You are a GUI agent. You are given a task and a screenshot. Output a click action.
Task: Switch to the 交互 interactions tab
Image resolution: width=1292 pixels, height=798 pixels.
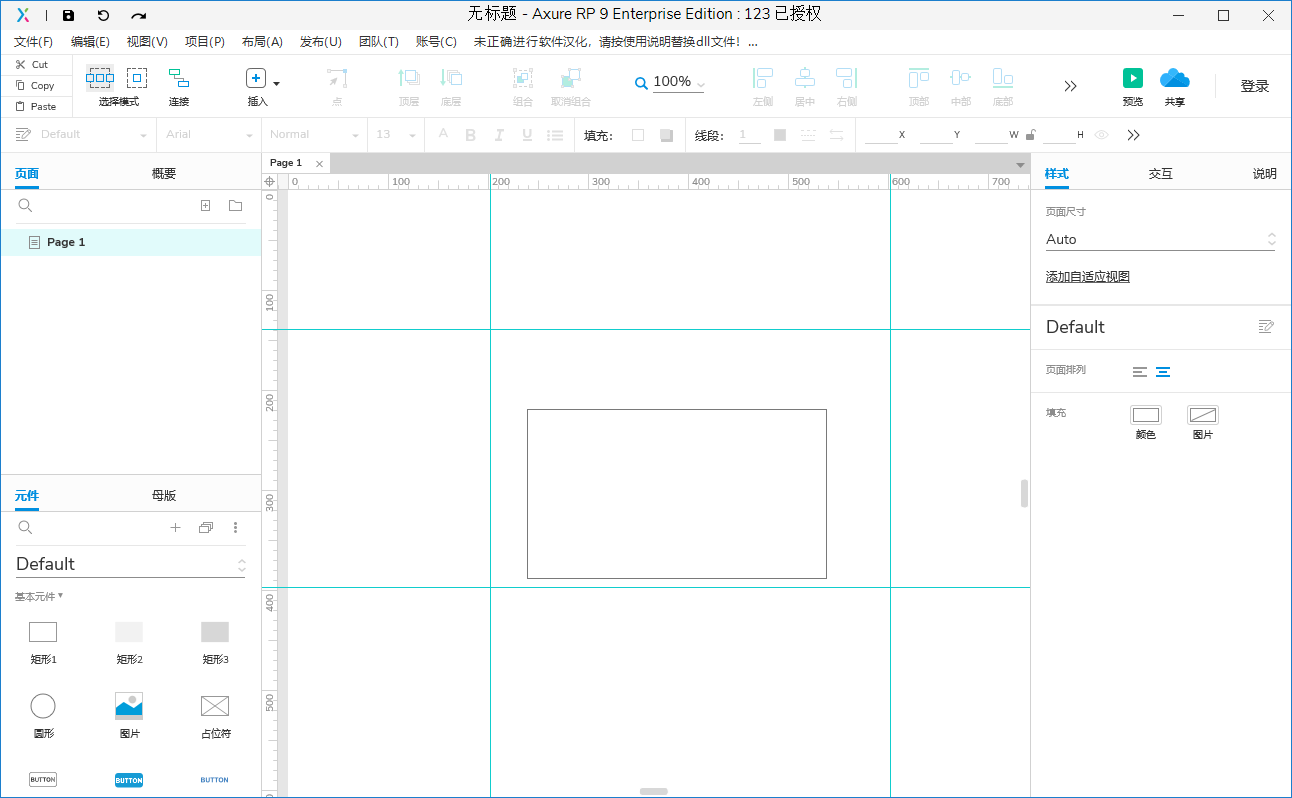[1160, 173]
